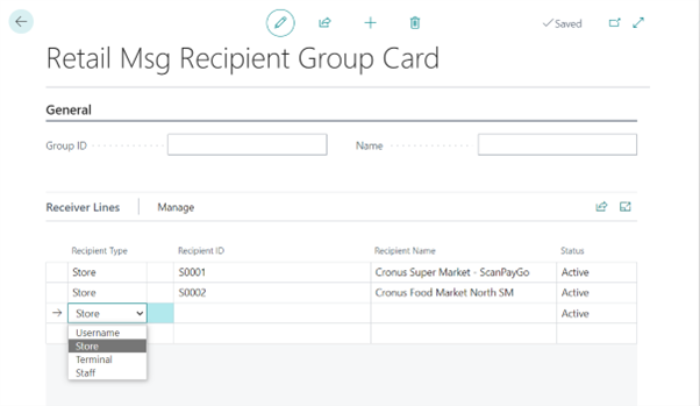This screenshot has height=406, width=700.
Task: Choose Terminal in the dropdown list
Action: tap(94, 359)
